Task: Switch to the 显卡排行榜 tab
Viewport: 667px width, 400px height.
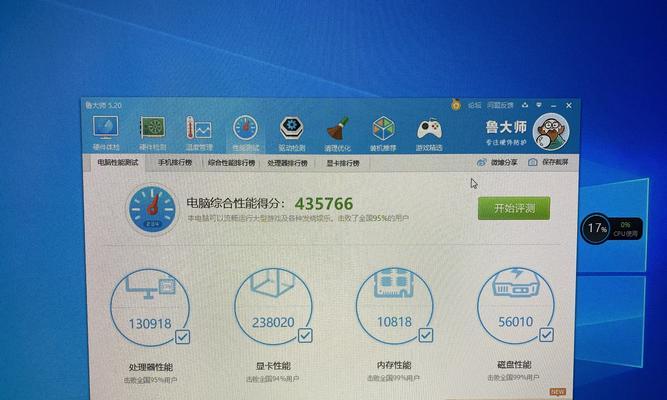Action: [343, 163]
